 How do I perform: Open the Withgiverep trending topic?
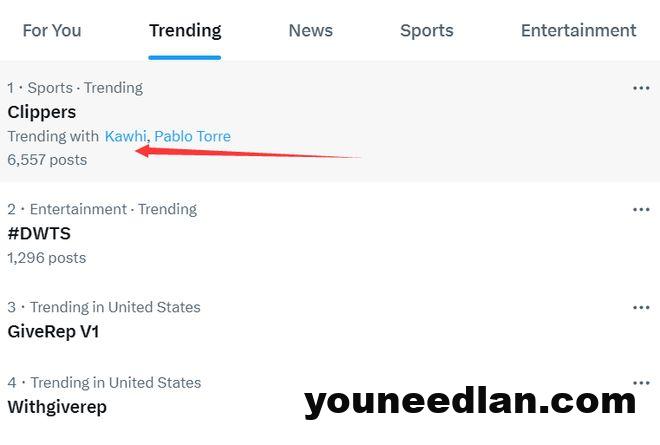[57, 407]
